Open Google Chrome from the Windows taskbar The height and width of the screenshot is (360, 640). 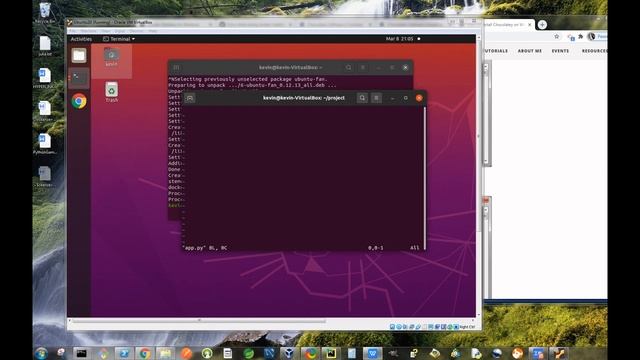(144, 353)
